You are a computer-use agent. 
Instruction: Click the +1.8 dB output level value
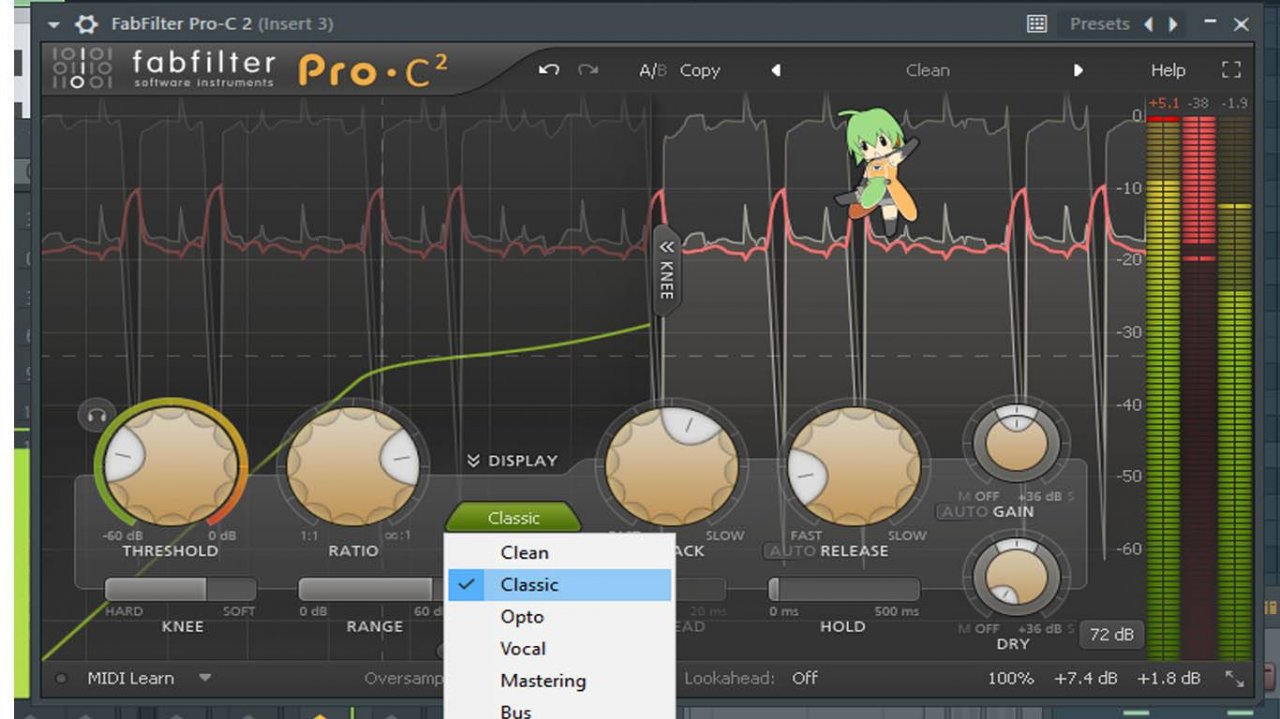click(x=1168, y=678)
